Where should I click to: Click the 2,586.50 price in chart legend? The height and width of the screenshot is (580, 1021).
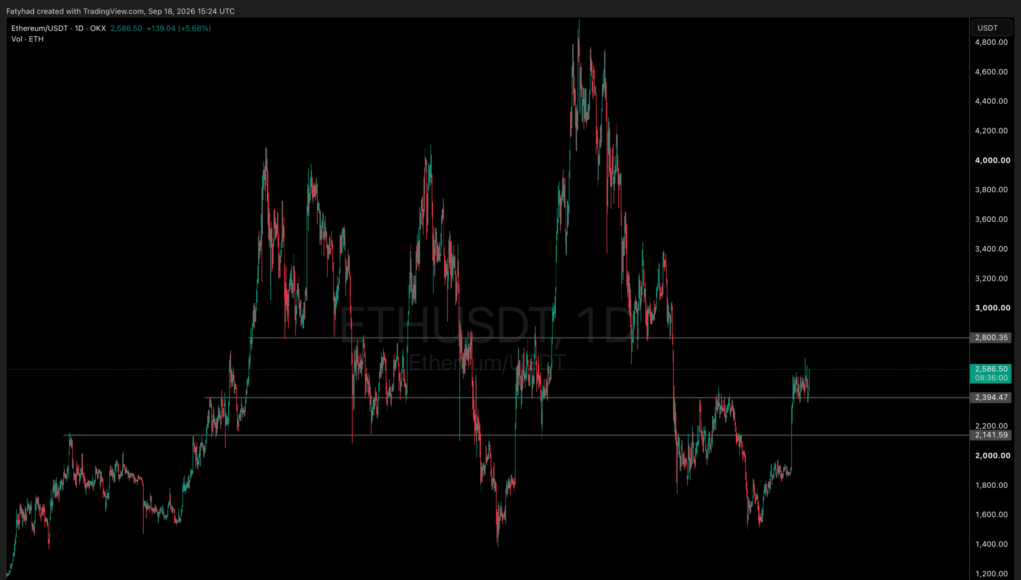126,29
